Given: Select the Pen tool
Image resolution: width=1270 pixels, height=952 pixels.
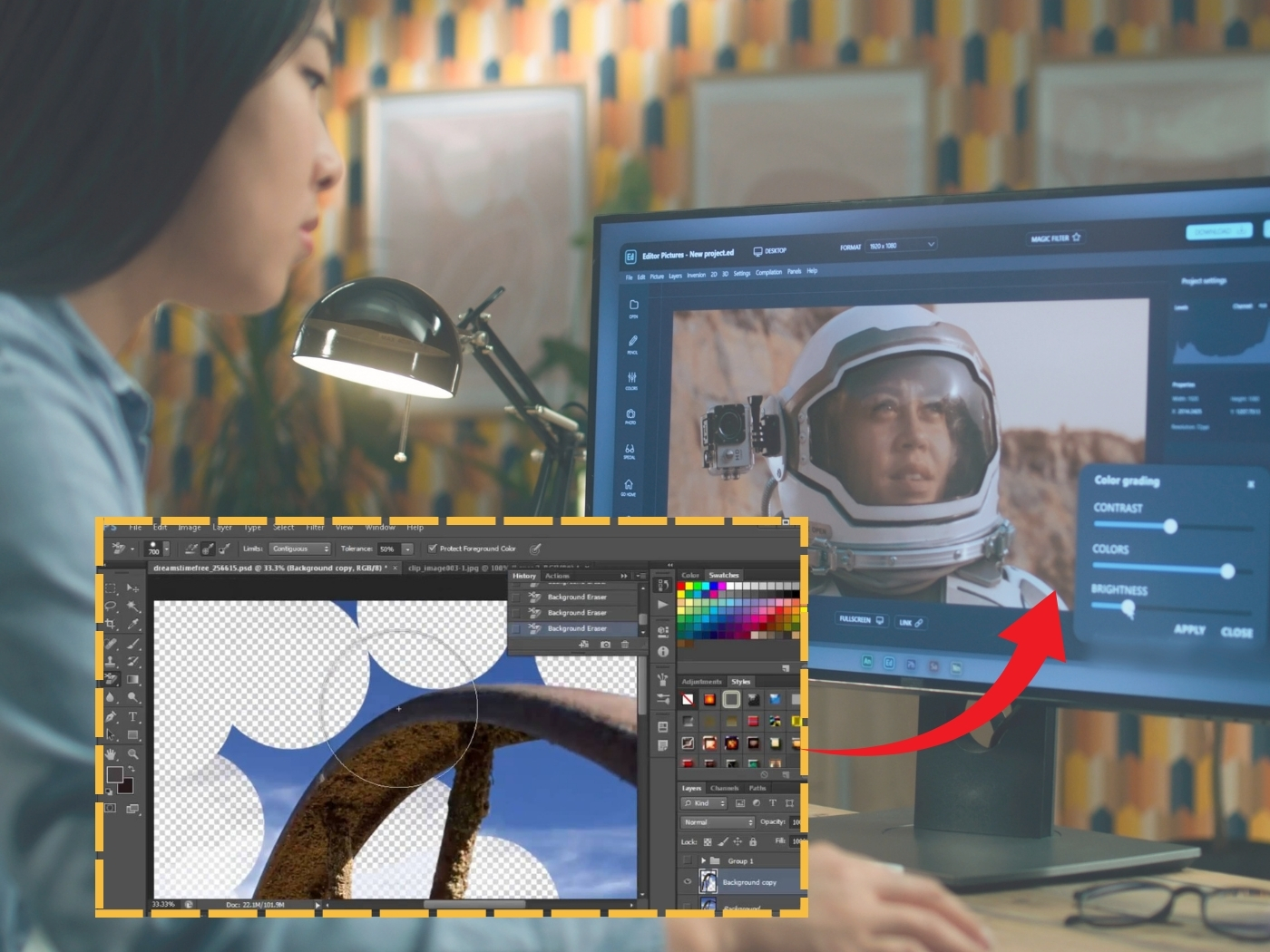Looking at the screenshot, I should click(110, 717).
